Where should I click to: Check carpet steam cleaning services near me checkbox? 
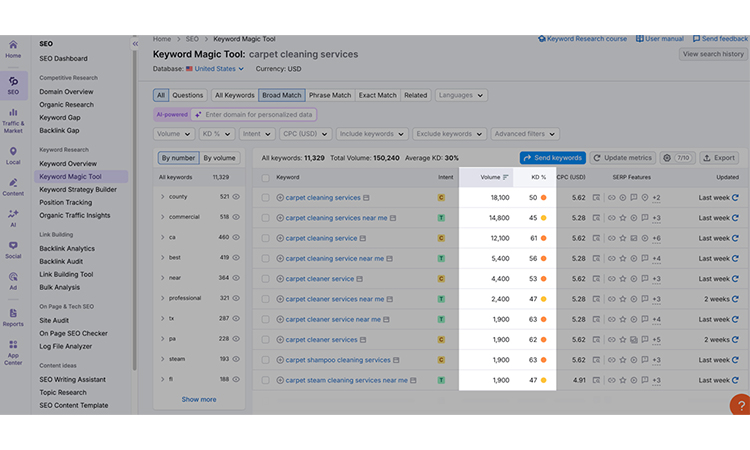point(265,380)
